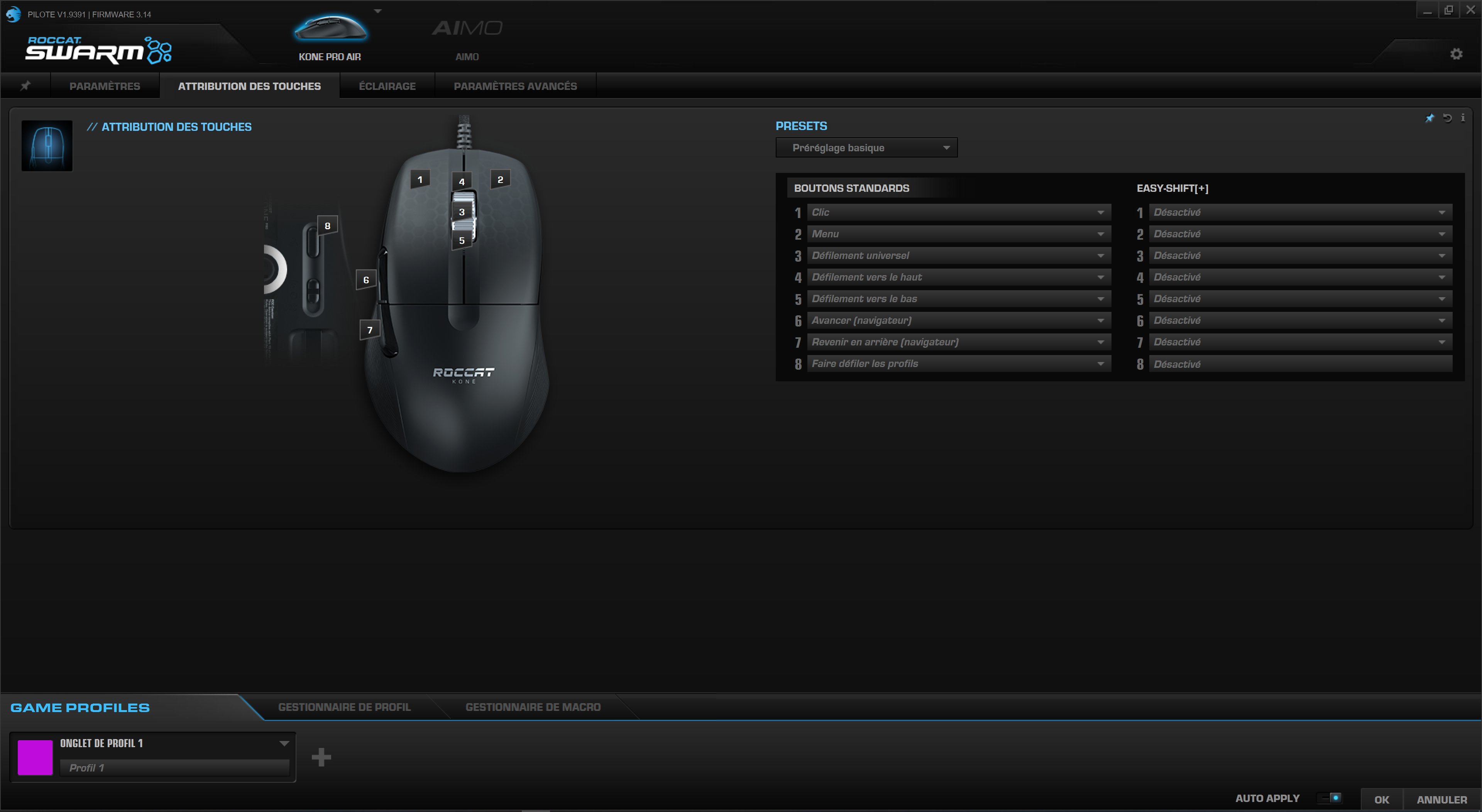Click the info icon in the panel corner
Viewport: 1482px width, 812px height.
(x=1463, y=118)
